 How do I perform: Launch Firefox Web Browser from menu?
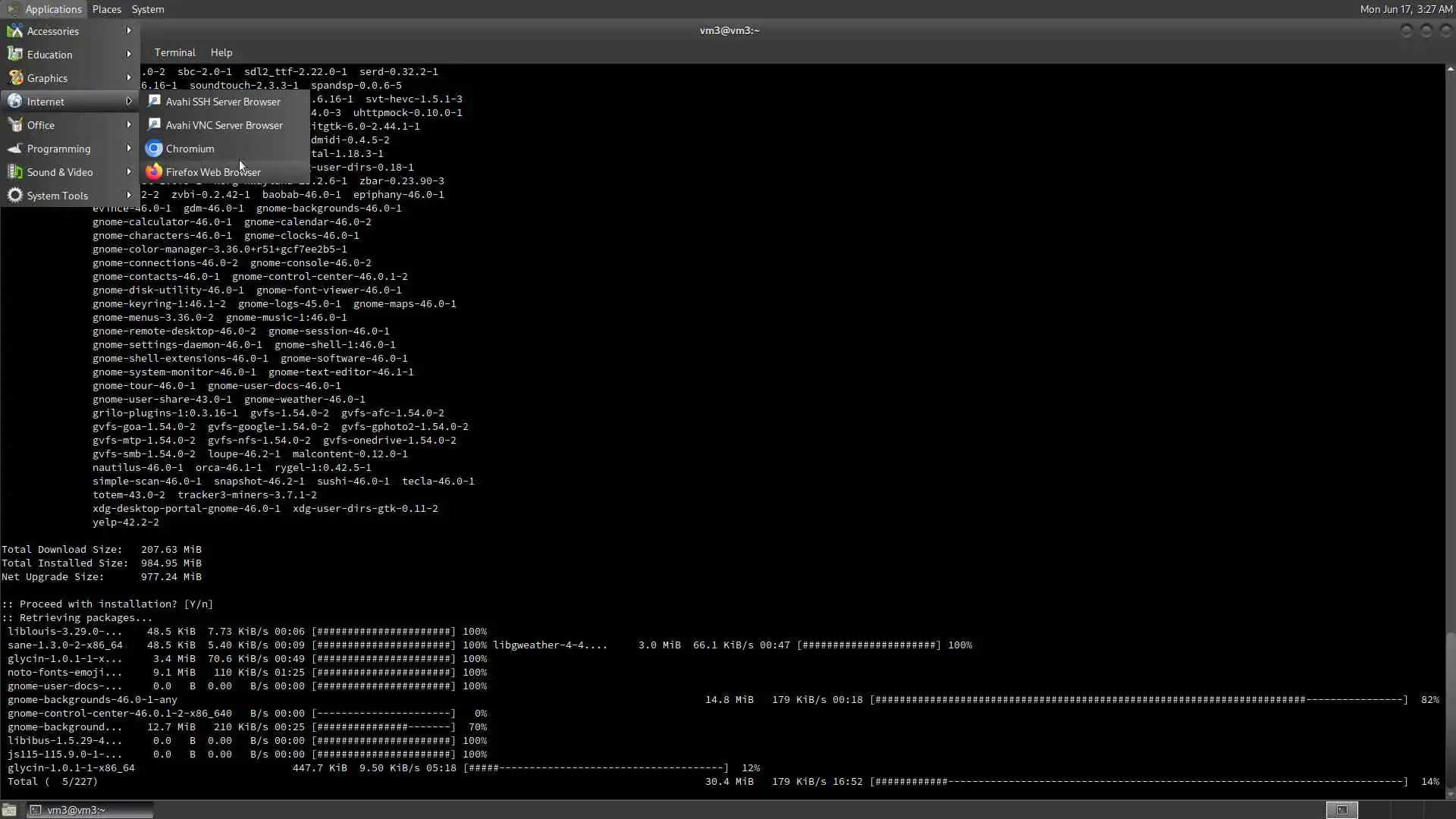212,172
